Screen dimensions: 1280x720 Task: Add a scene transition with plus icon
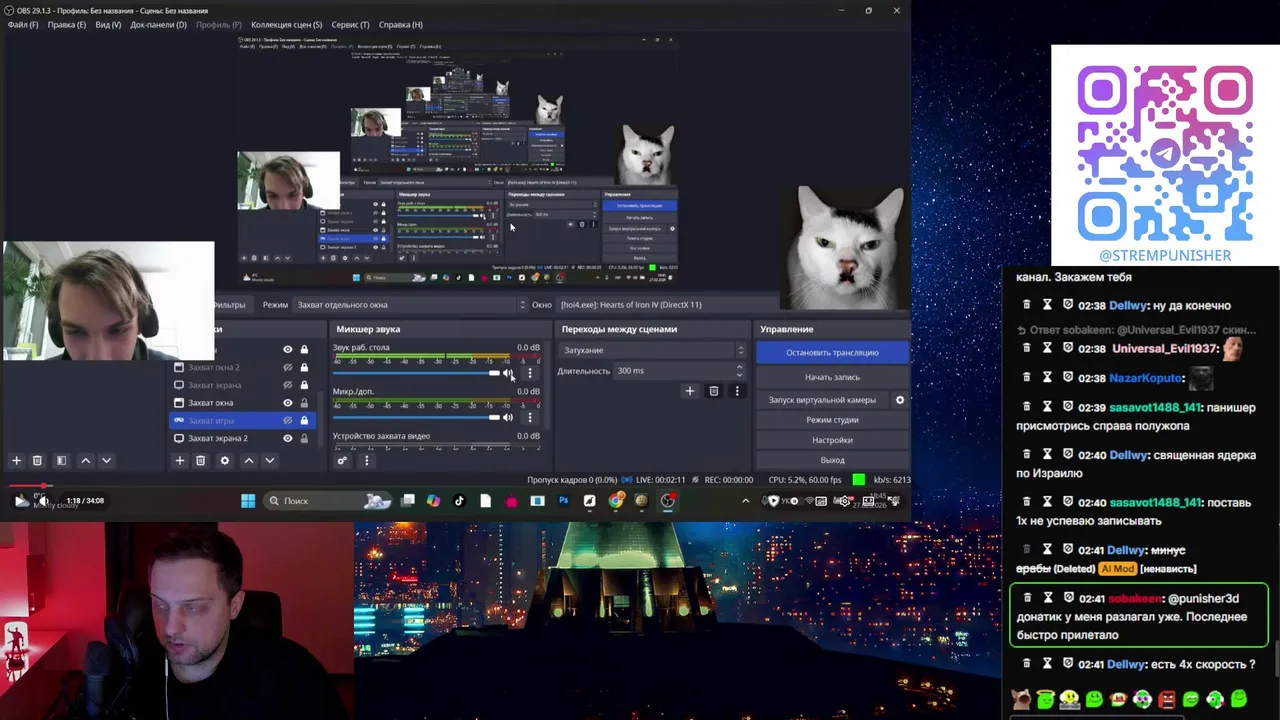689,391
